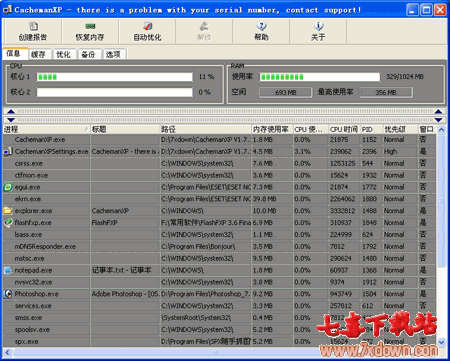Image resolution: width=450 pixels, height=361 pixels.
Task: Click the RAM 使用率 progress bar
Action: point(320,77)
